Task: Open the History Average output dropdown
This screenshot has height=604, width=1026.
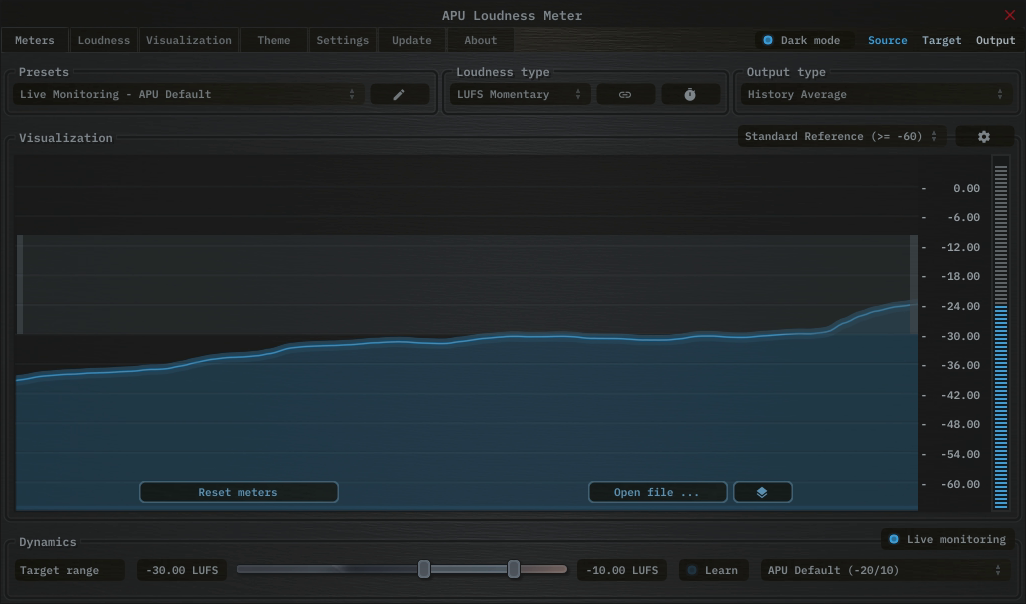Action: 874,94
